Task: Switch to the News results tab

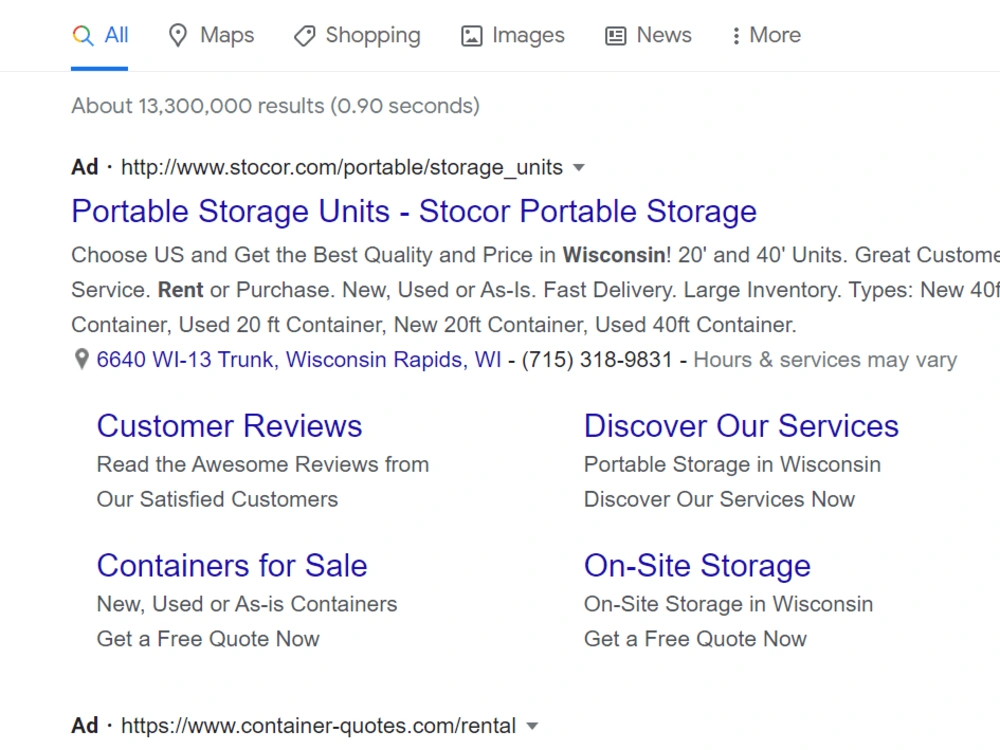Action: 648,35
